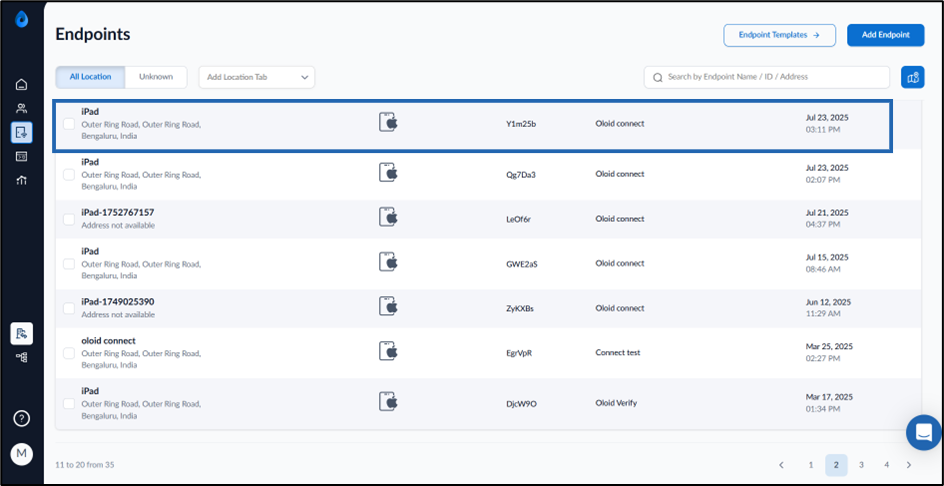Open the M user avatar
The image size is (944, 486).
(22, 453)
